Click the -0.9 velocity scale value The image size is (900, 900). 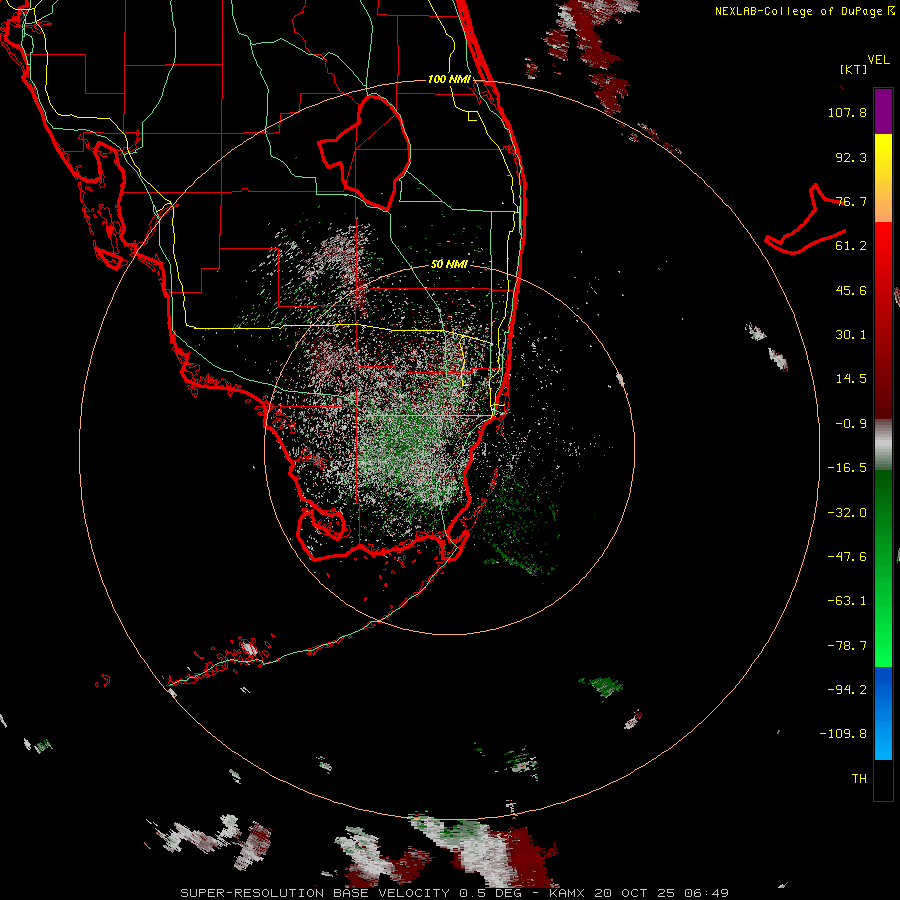[851, 424]
